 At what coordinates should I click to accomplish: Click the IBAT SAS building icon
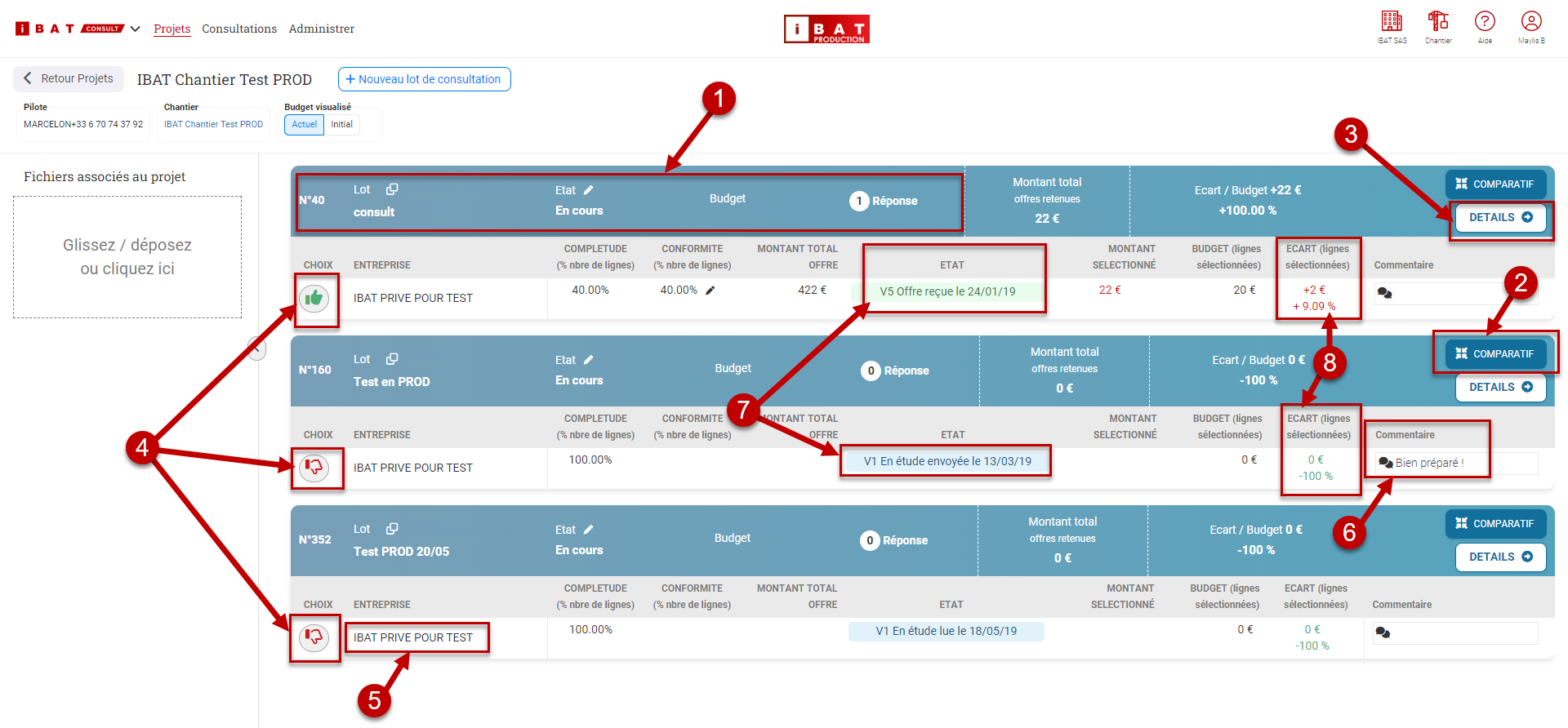point(1392,21)
